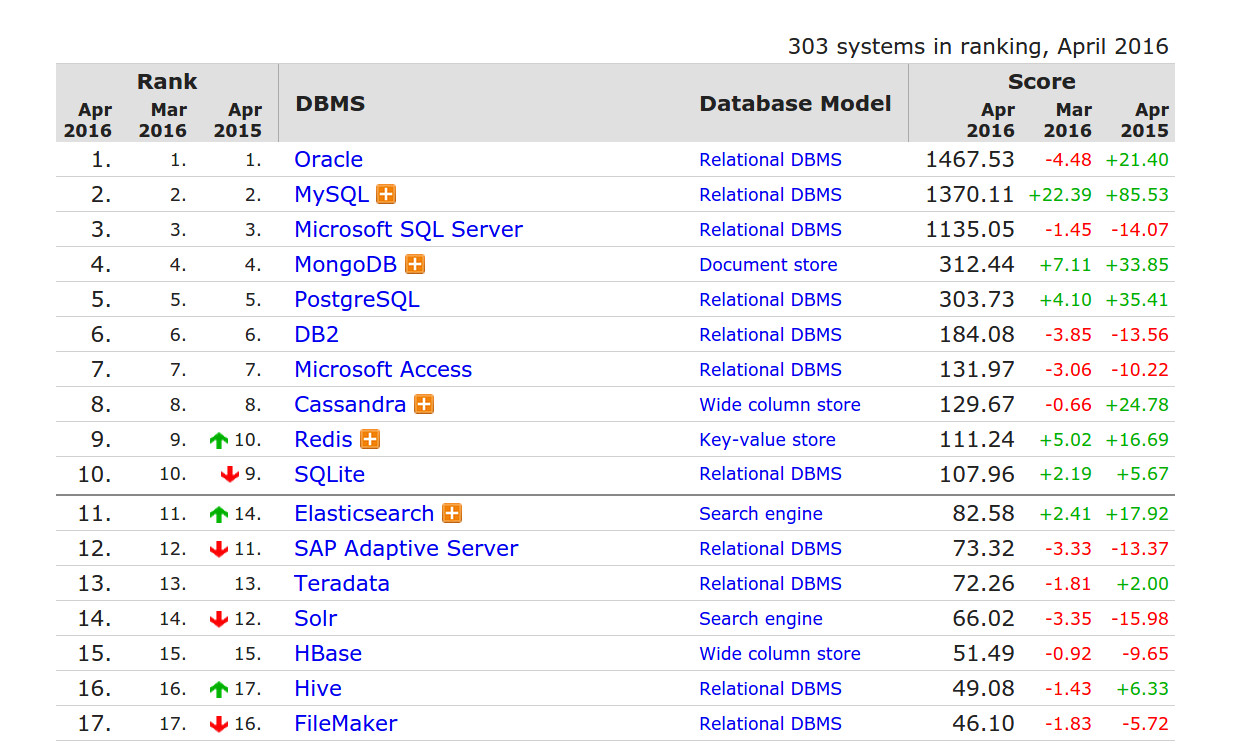Screen dimensions: 1237x749
Task: Click Redis's score 111.24
Action: tap(977, 440)
